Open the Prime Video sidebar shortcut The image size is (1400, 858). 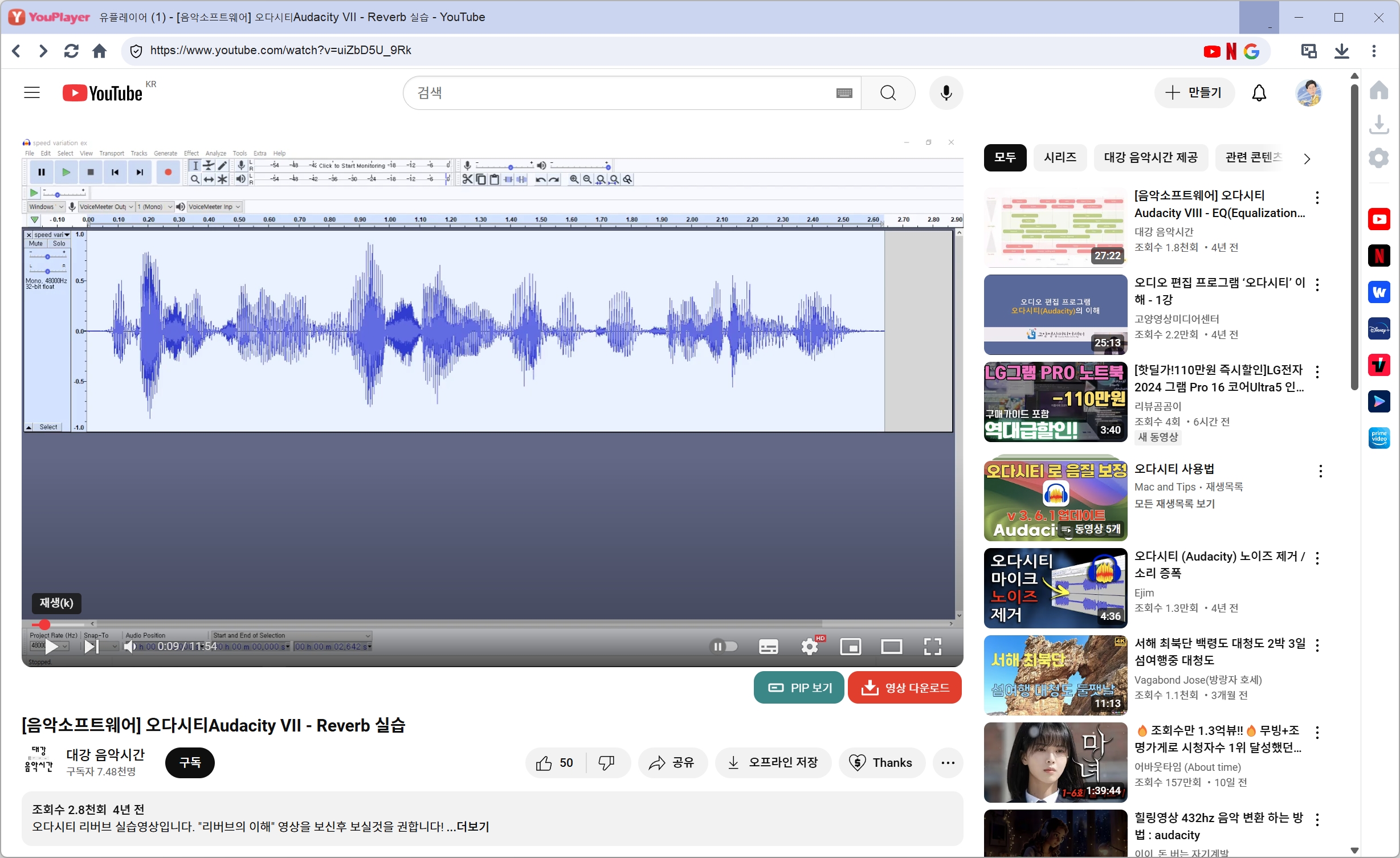[1379, 438]
